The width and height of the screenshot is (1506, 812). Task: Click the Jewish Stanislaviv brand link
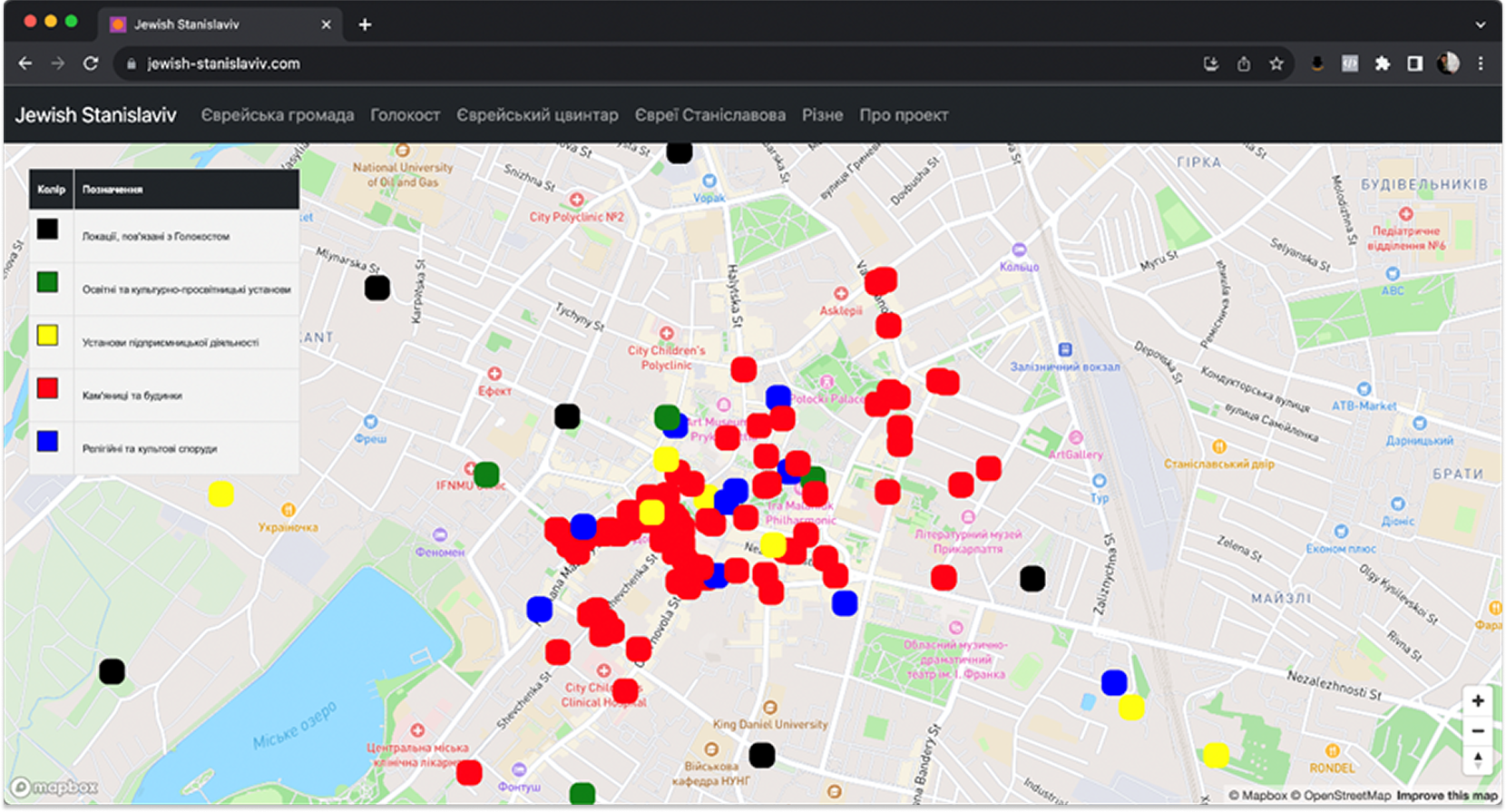(95, 115)
